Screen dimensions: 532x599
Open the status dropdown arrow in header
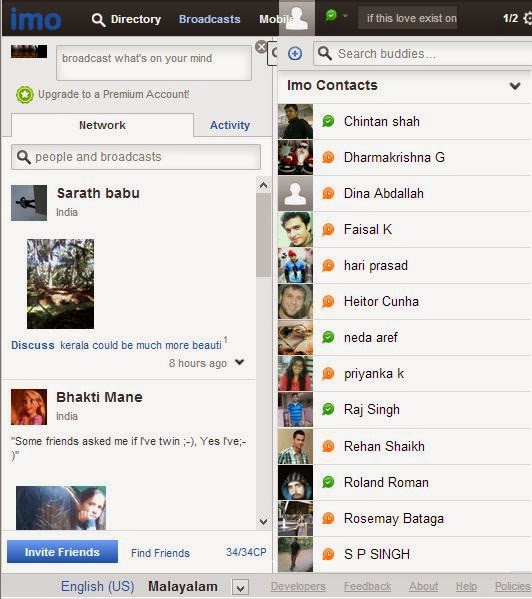345,16
